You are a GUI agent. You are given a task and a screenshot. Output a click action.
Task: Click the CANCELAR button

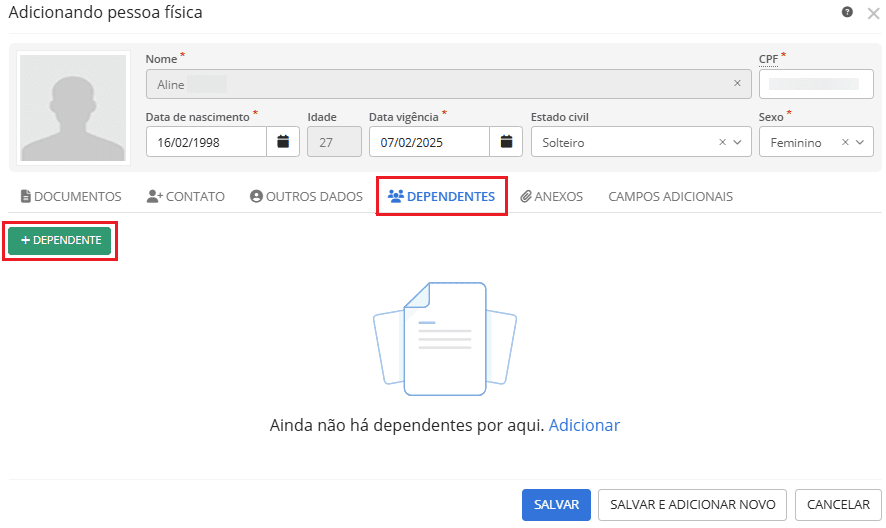[838, 504]
